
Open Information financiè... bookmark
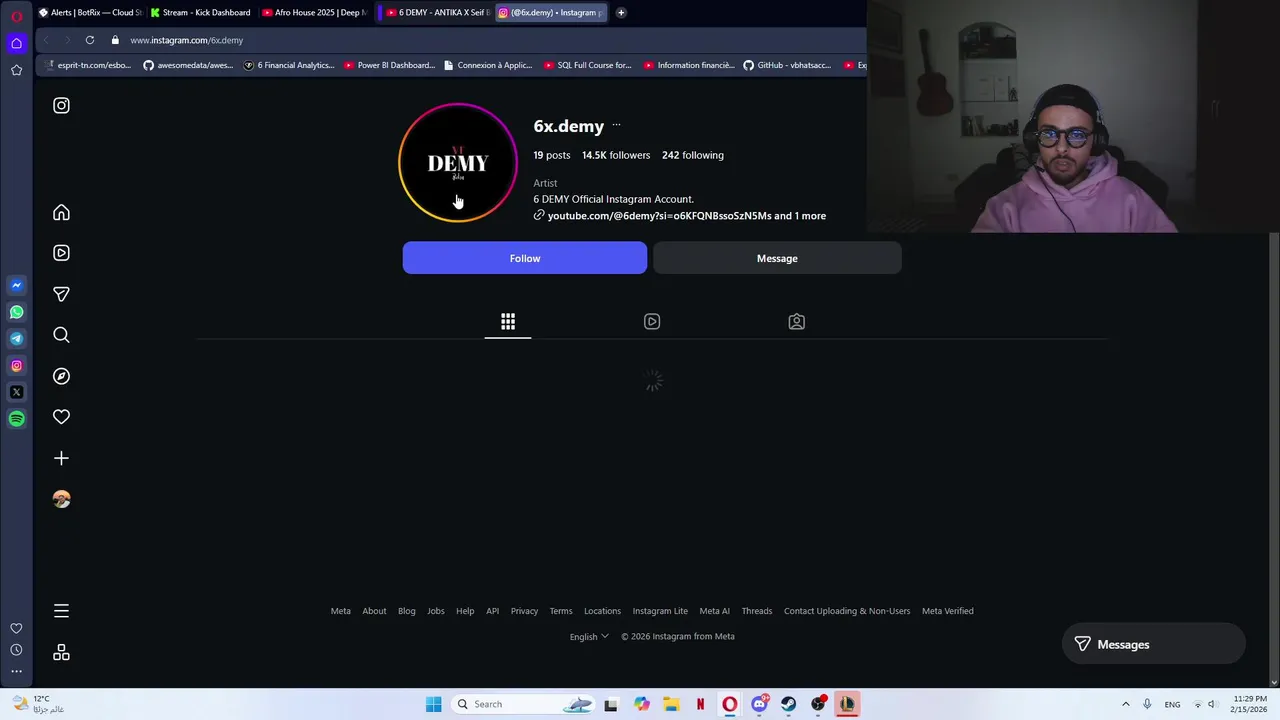click(x=689, y=65)
